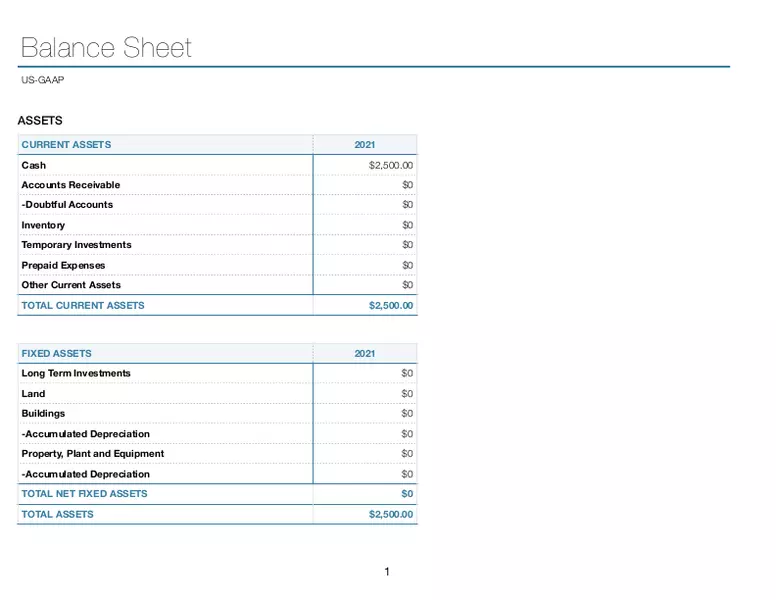Image resolution: width=776 pixels, height=600 pixels.
Task: Click the TOTAL CURRENT ASSETS amount
Action: [x=390, y=305]
